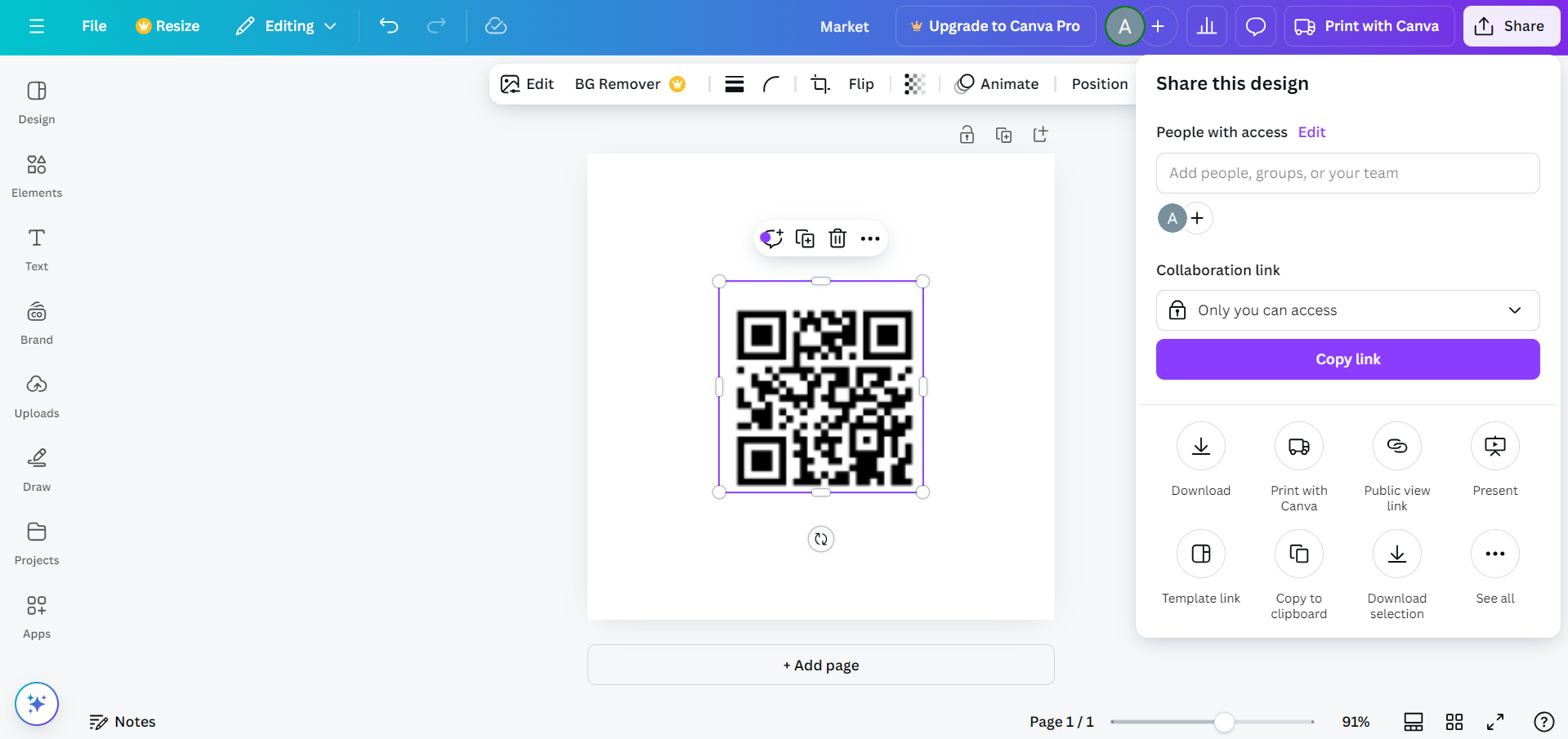This screenshot has height=739, width=1568.
Task: Expand the Only you can access dropdown
Action: [x=1348, y=310]
